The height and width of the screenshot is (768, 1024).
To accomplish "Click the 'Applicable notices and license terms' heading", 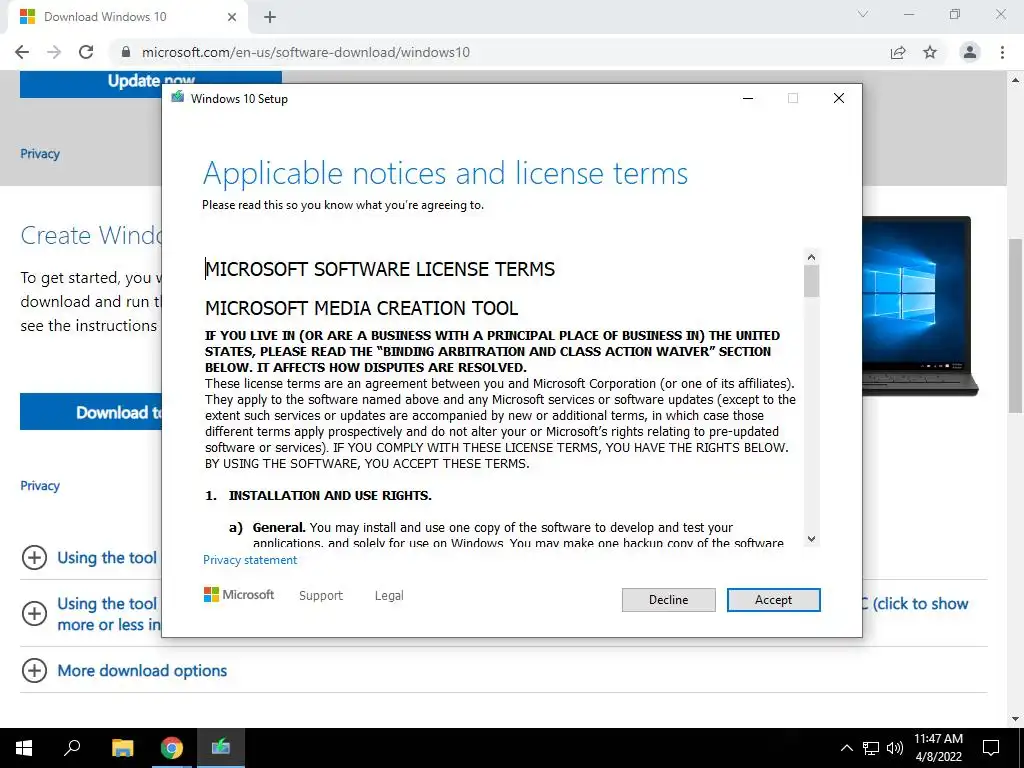I will pyautogui.click(x=445, y=174).
